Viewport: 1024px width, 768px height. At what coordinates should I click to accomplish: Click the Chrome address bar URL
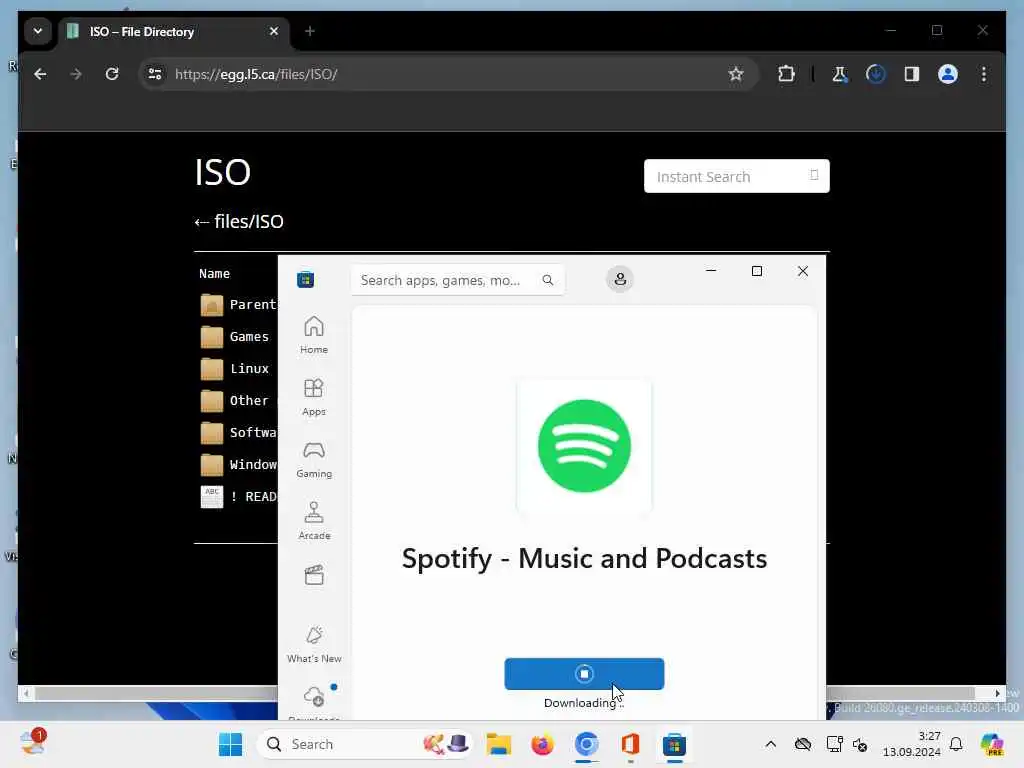[x=256, y=74]
